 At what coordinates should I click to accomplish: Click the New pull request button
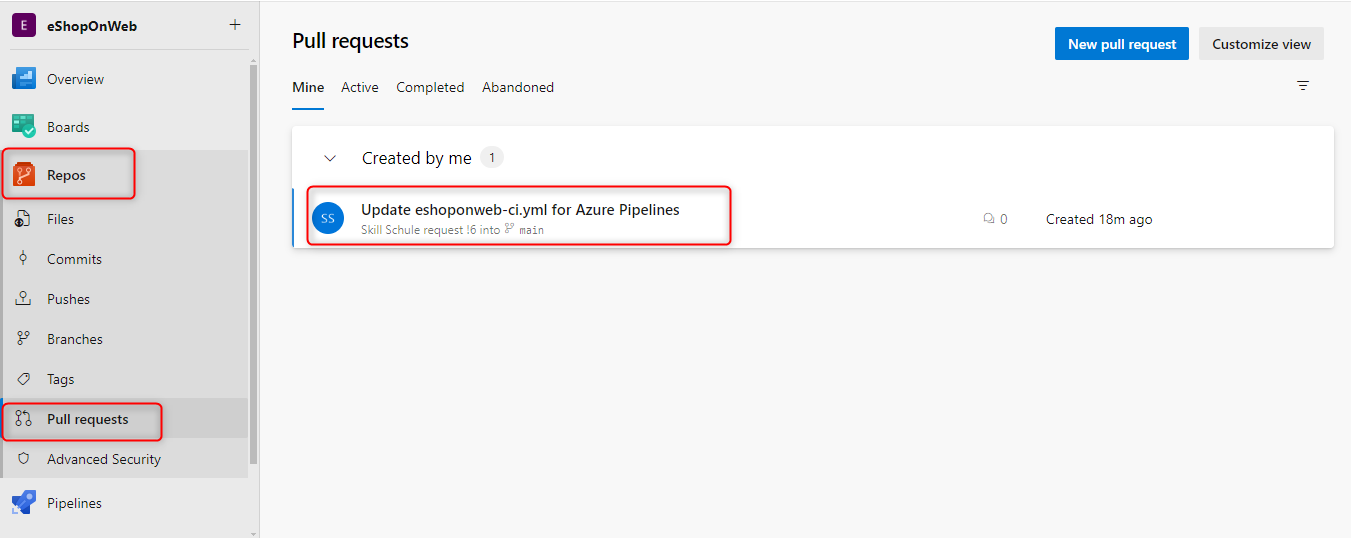1121,44
